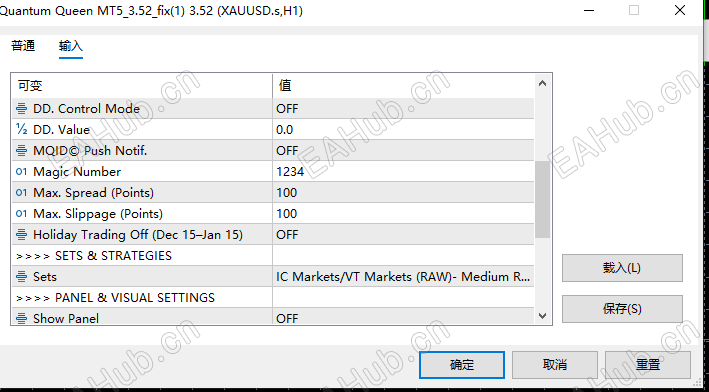This screenshot has width=709, height=392.
Task: Click the scrollbar up arrow
Action: coord(543,83)
